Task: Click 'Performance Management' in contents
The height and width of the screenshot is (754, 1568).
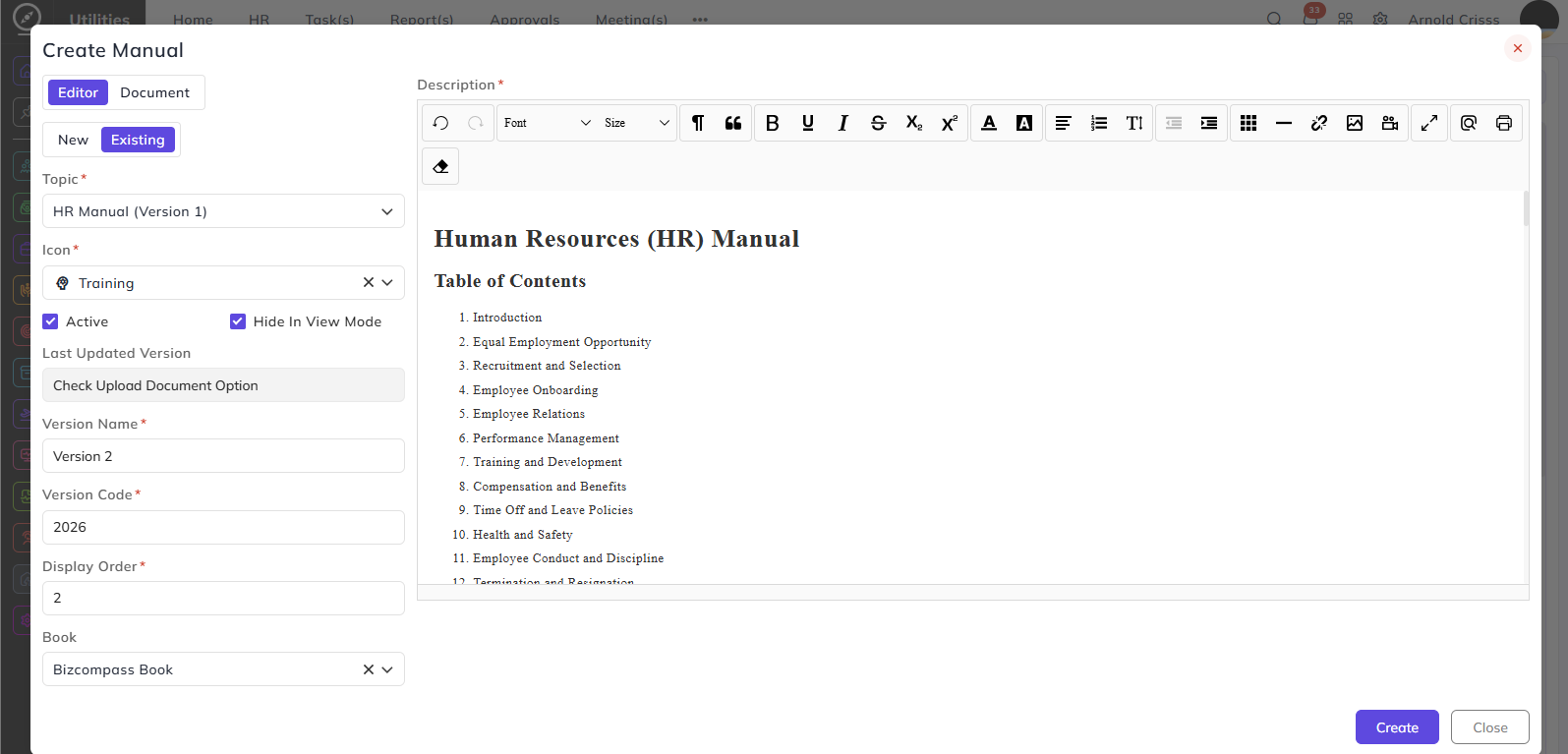Action: tap(546, 438)
